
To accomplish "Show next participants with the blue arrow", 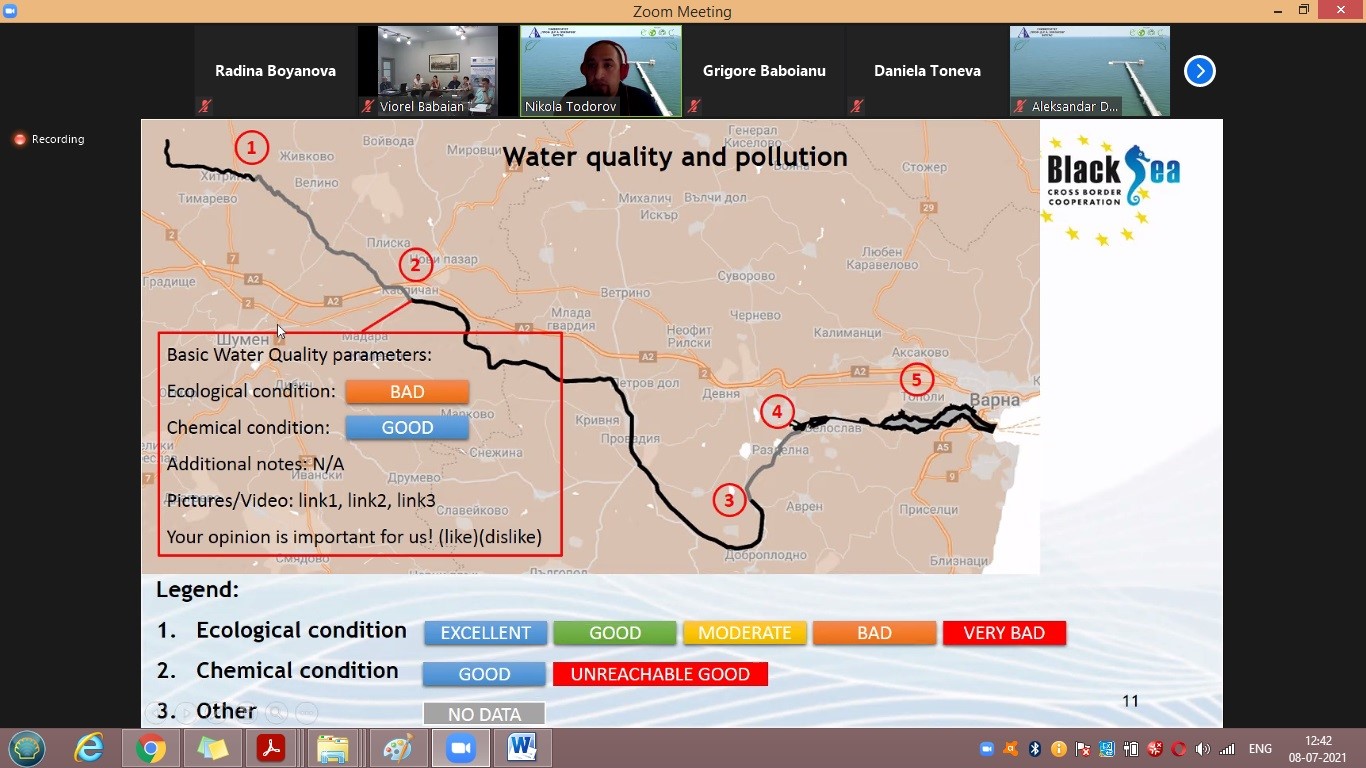I will point(1199,71).
